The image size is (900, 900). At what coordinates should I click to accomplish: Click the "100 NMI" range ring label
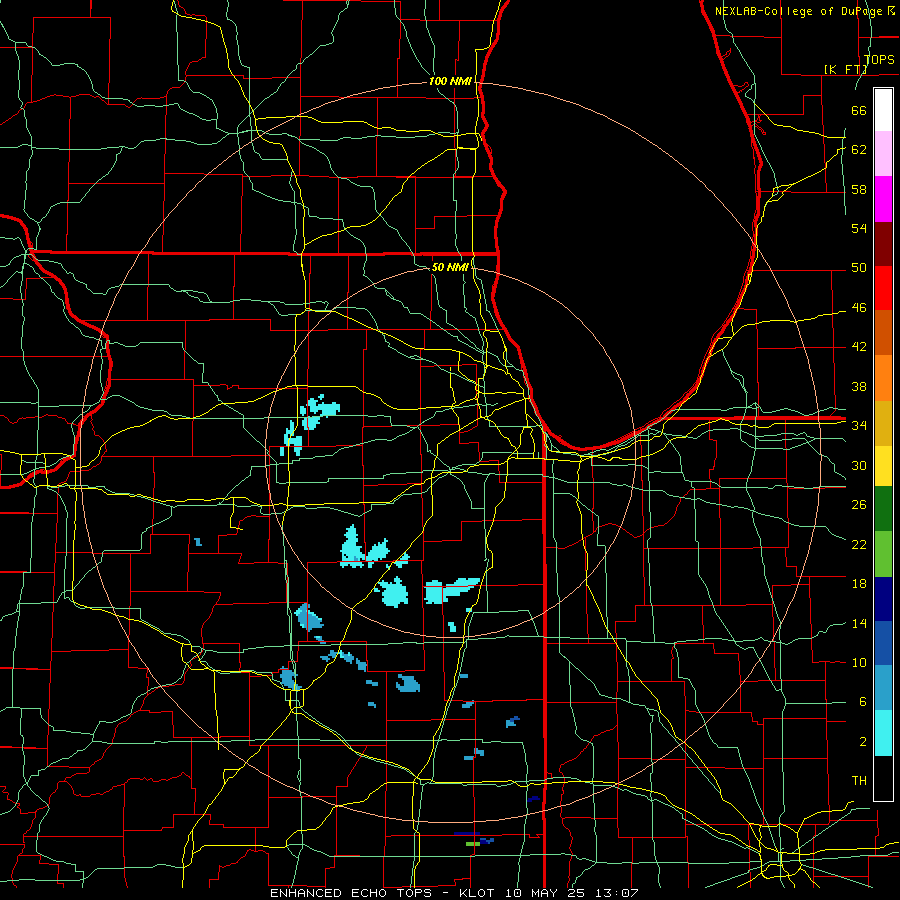[x=450, y=82]
